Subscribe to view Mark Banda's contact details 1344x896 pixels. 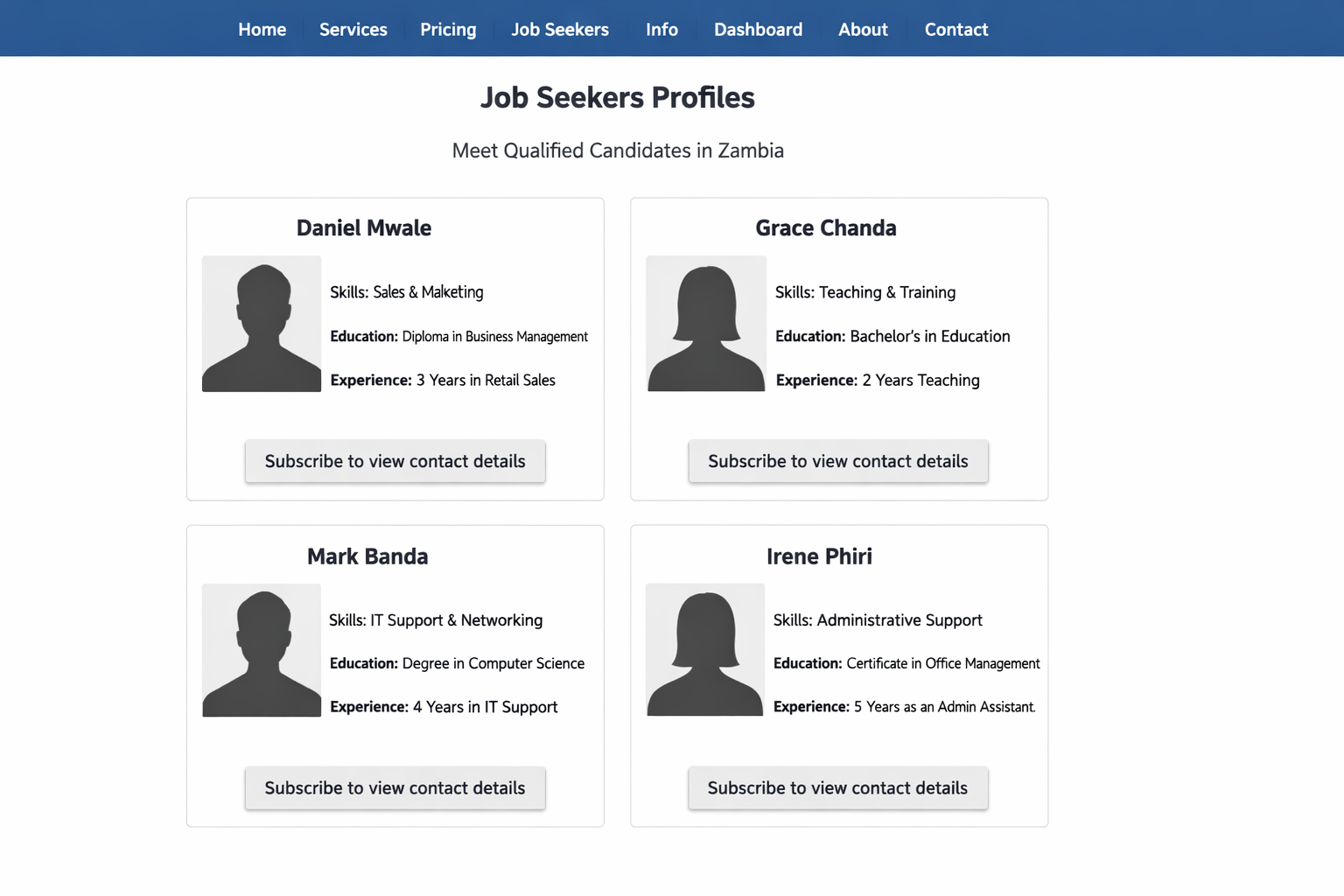395,788
